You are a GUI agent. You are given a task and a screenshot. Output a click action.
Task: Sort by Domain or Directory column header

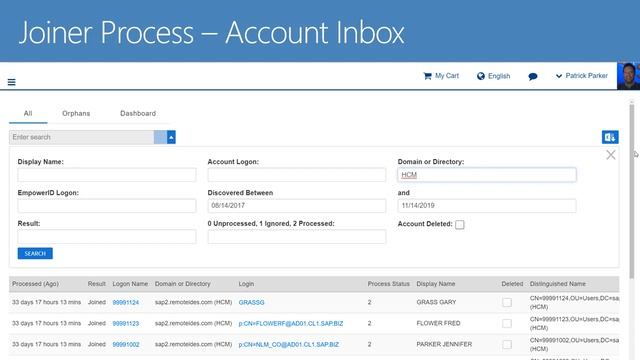point(182,284)
